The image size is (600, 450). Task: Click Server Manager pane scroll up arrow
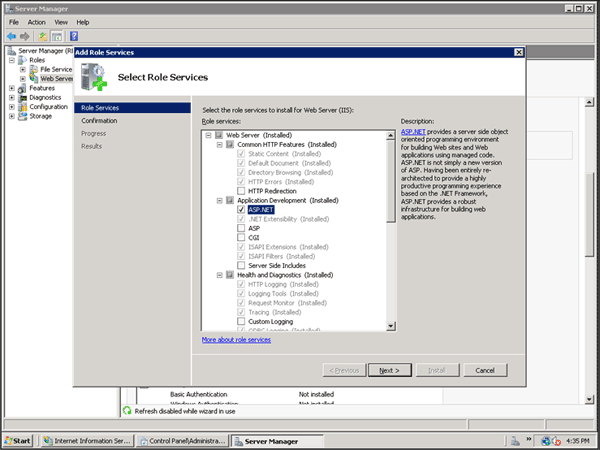(589, 102)
